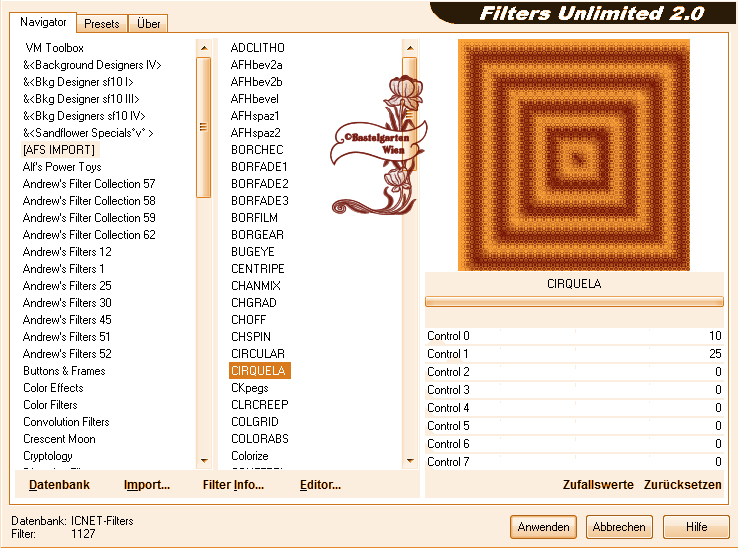Select &<Background Designers IV> category
Viewport: 738px width, 548px height.
pyautogui.click(x=92, y=65)
